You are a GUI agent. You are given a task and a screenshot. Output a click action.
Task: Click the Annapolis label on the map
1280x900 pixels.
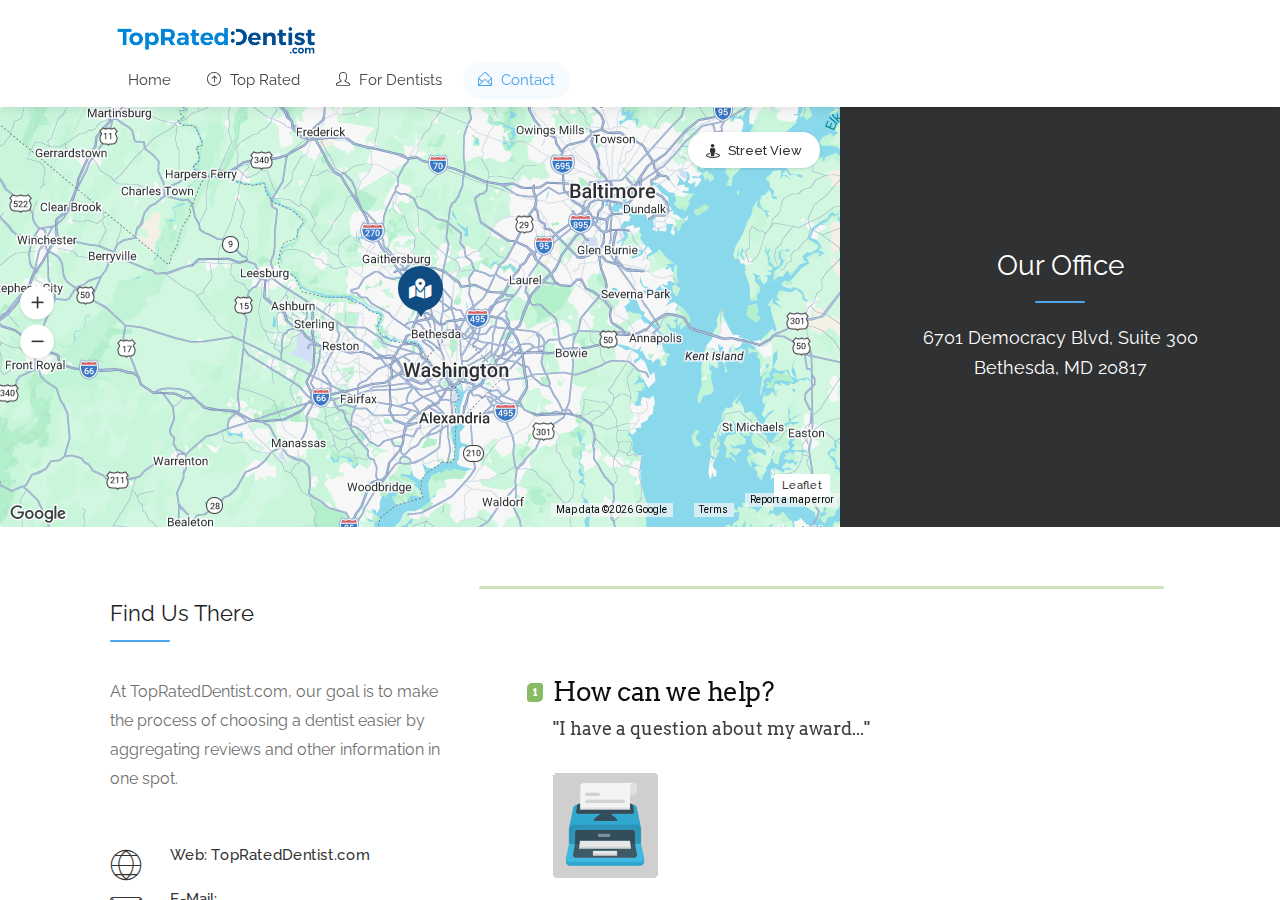click(x=655, y=338)
